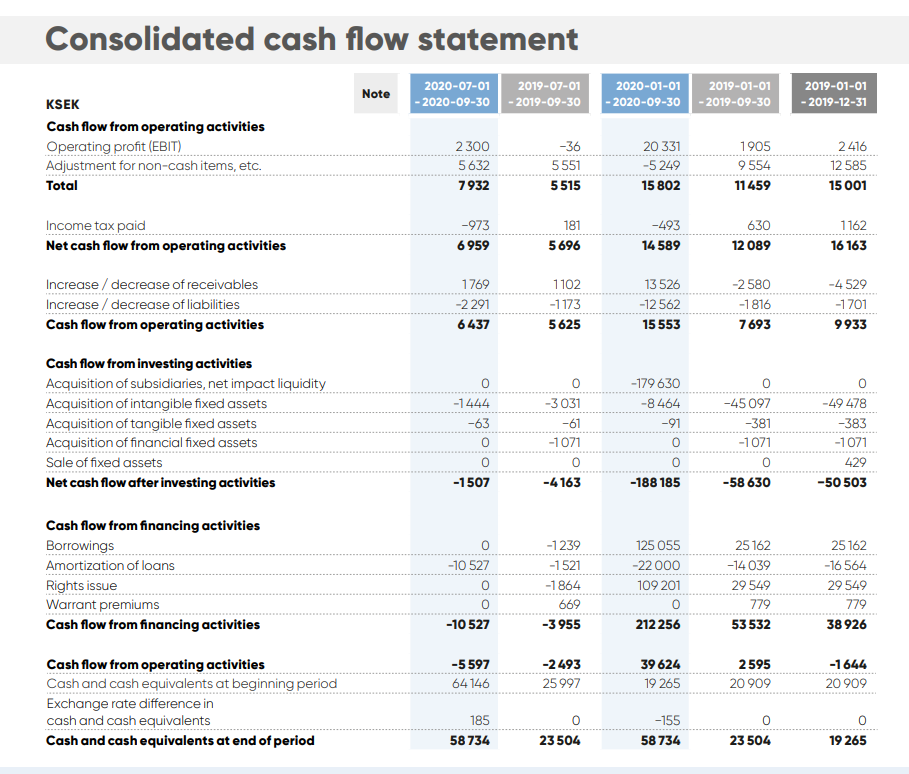Image resolution: width=909 pixels, height=774 pixels.
Task: Click the KSEK label
Action: (x=63, y=104)
